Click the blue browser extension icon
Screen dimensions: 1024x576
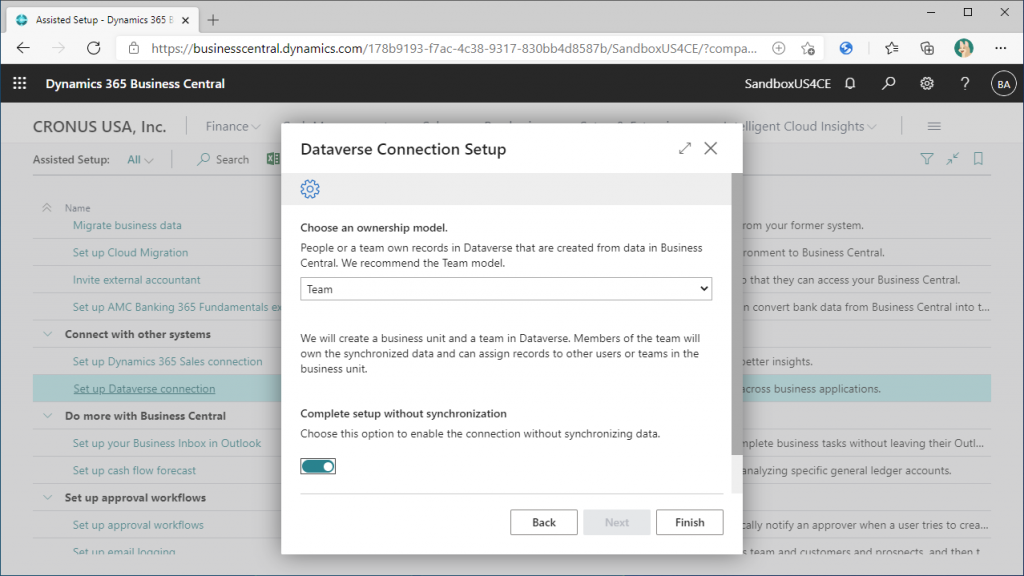[846, 48]
